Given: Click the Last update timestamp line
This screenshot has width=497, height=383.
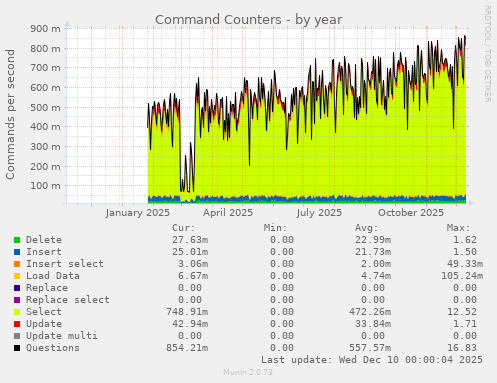Looking at the screenshot, I should click(372, 360).
